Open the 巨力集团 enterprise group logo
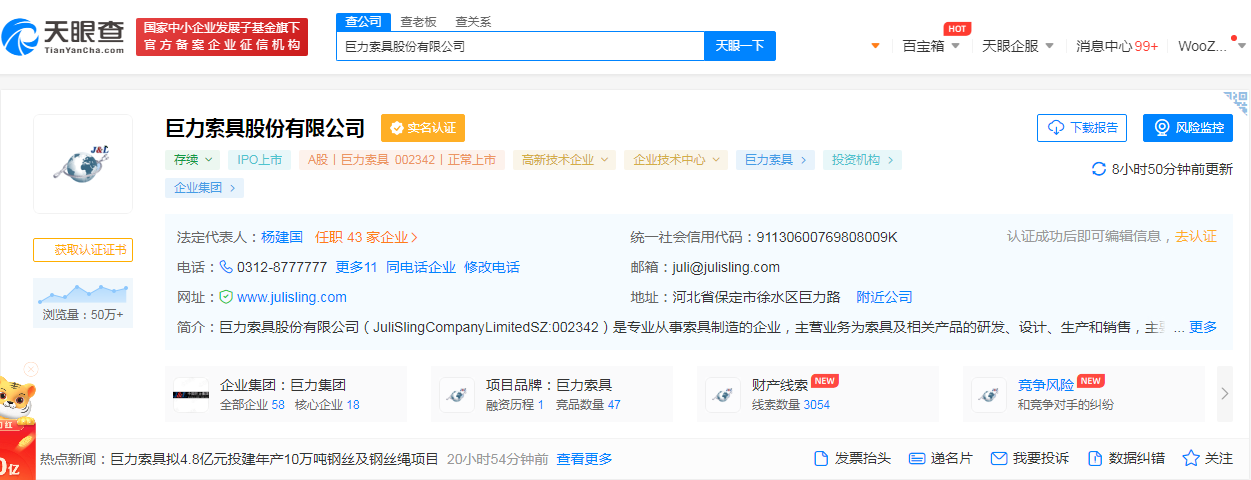This screenshot has width=1251, height=480. [191, 395]
